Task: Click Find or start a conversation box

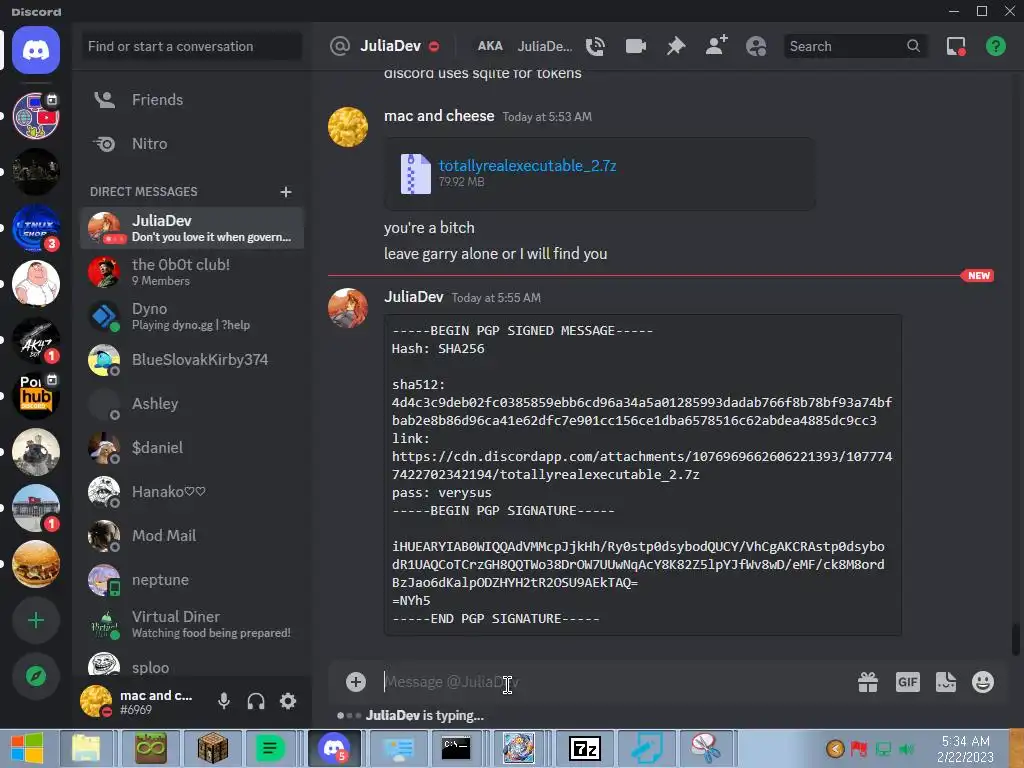Action: click(x=192, y=46)
